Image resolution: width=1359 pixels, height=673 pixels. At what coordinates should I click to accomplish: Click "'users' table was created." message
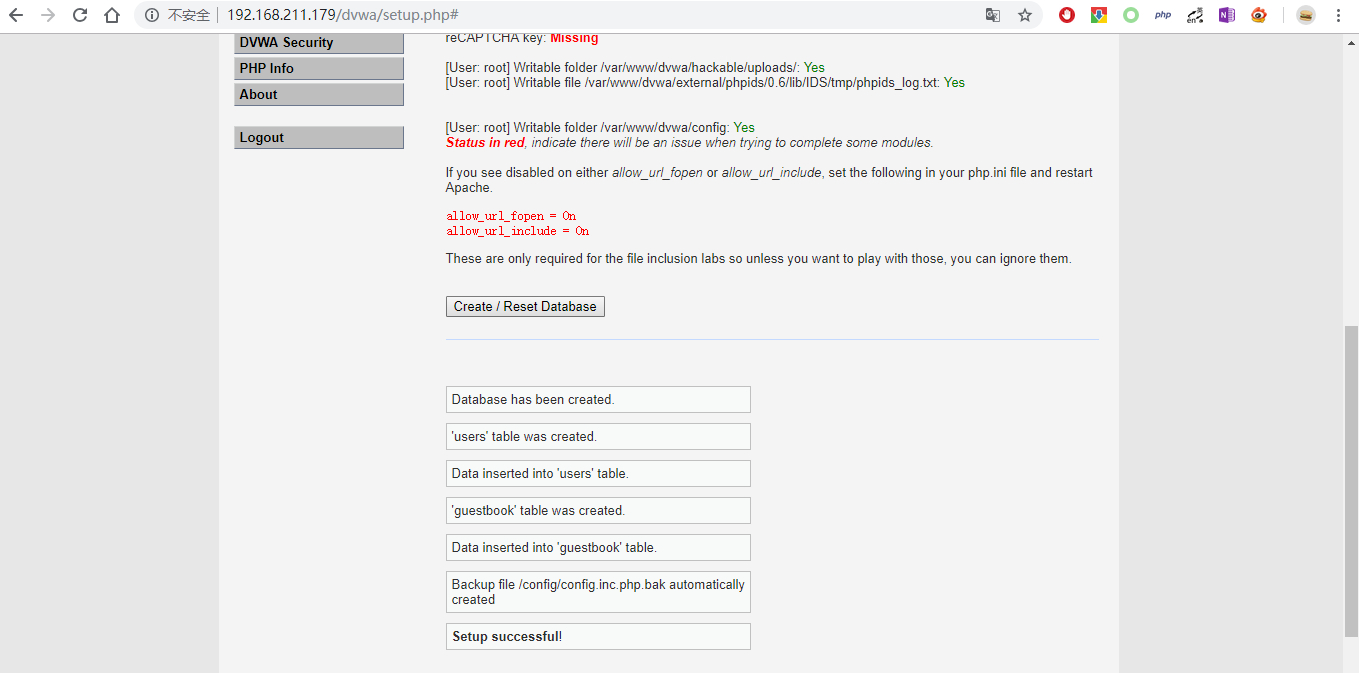598,436
